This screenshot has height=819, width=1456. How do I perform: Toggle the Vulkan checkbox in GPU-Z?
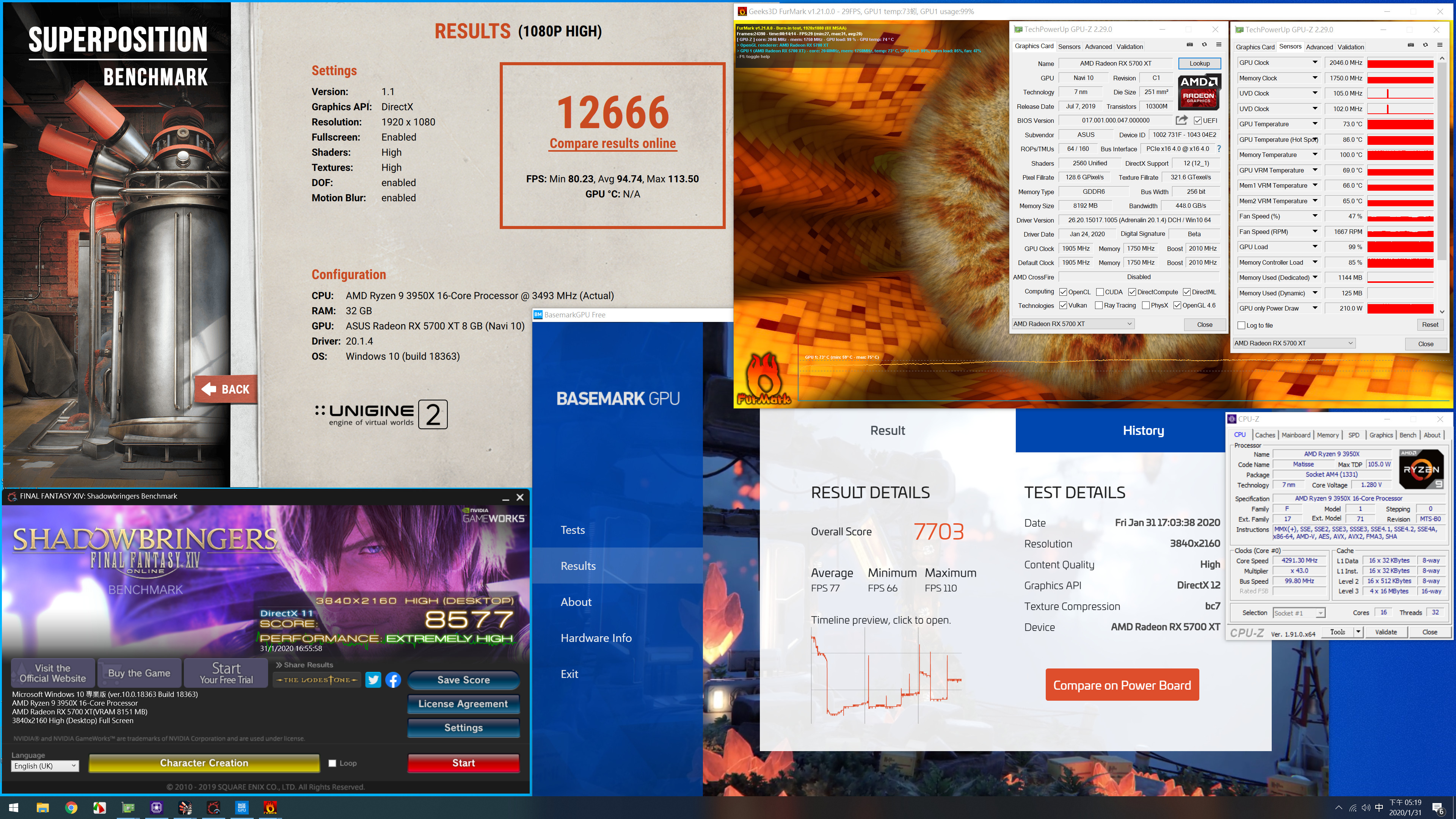1063,305
